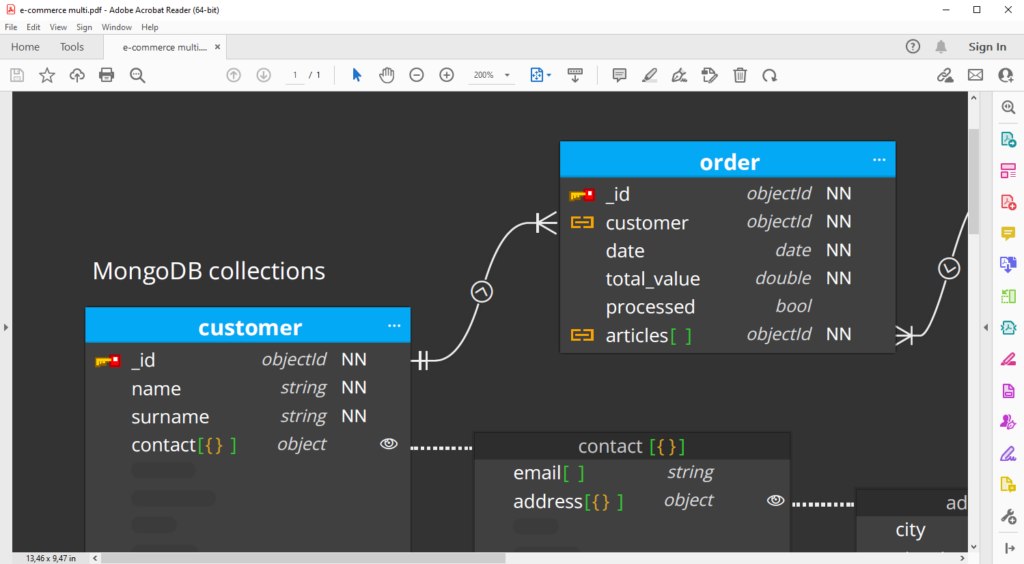
Task: Open the View menu
Action: point(58,27)
